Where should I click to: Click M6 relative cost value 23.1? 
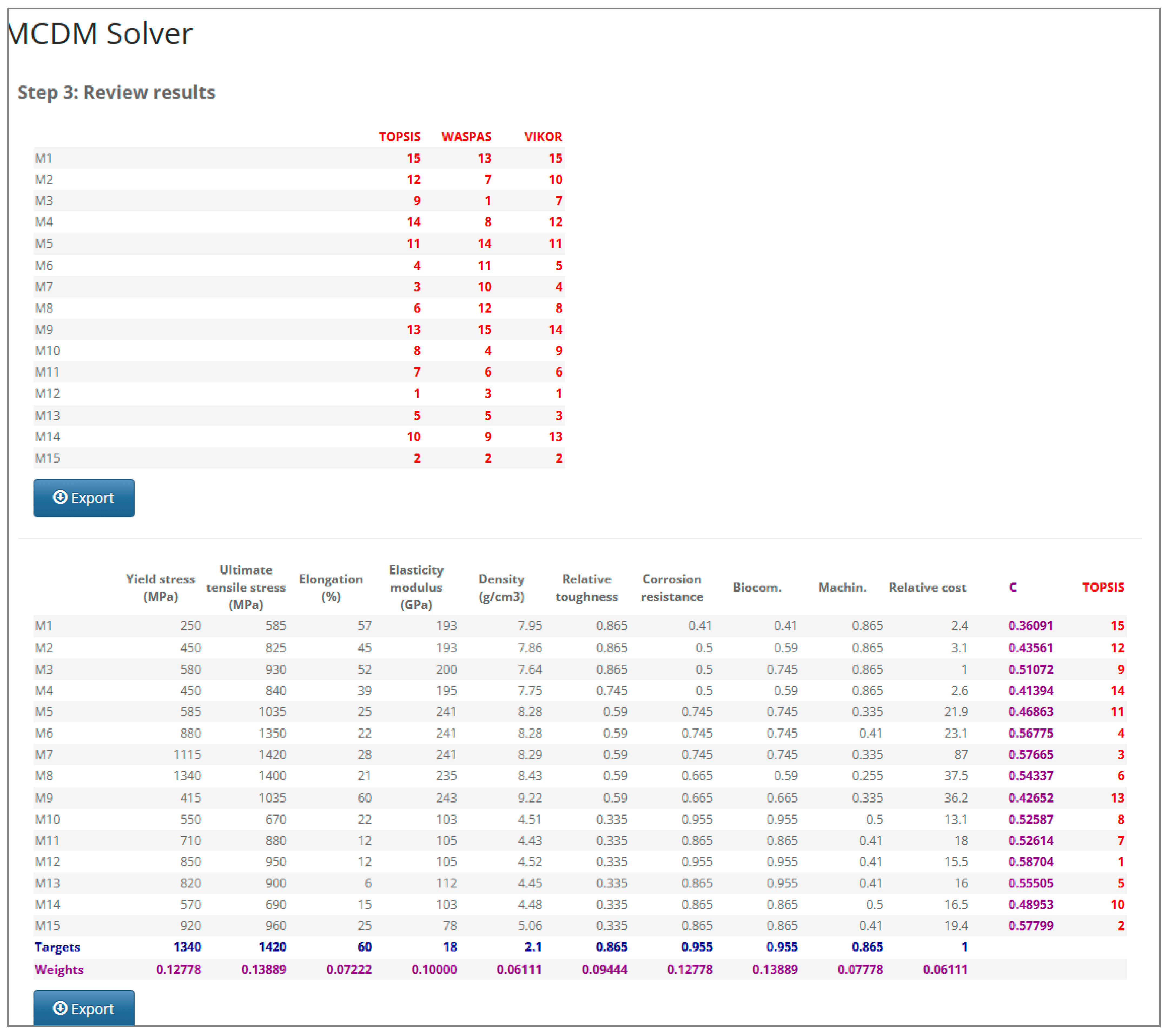(956, 733)
